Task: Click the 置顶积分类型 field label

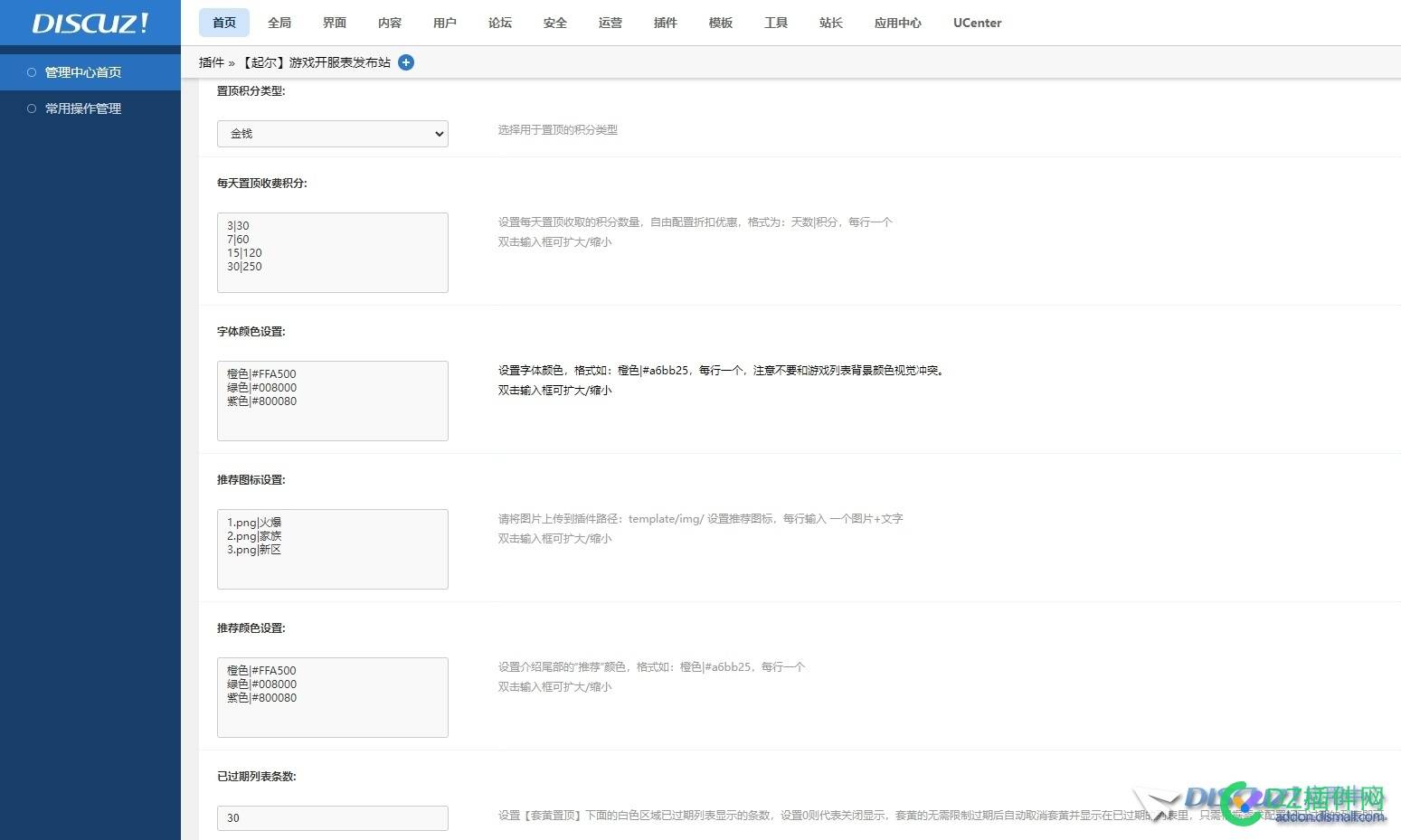Action: coord(251,91)
